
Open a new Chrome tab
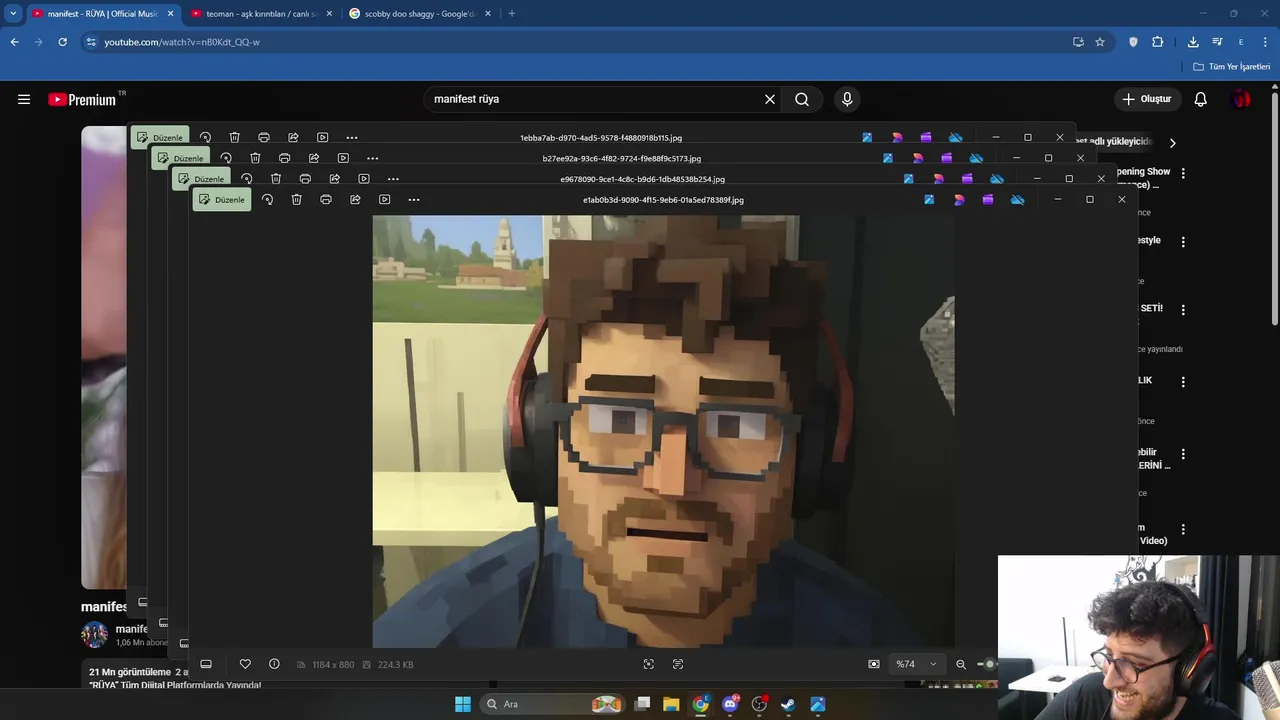(x=512, y=14)
